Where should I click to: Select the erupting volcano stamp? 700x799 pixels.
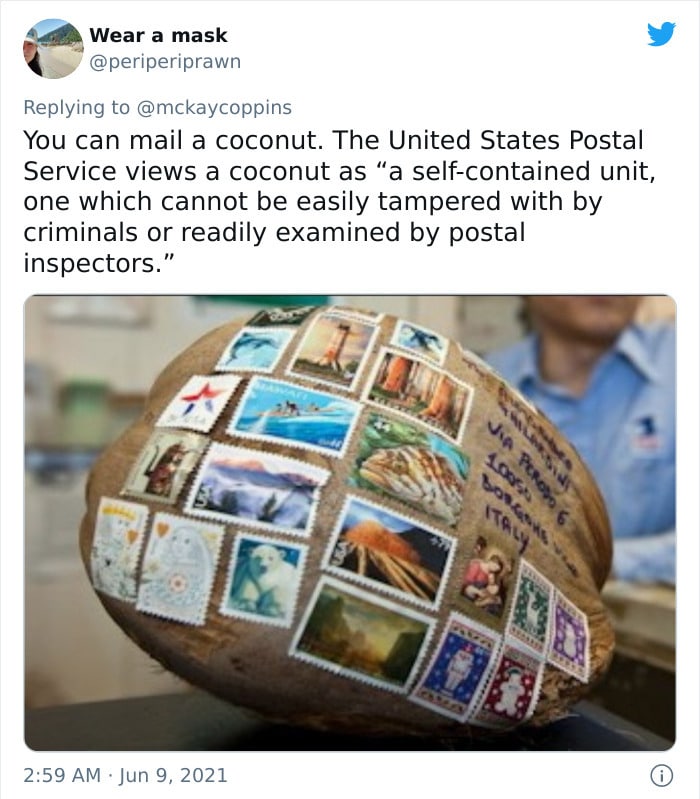coord(390,552)
